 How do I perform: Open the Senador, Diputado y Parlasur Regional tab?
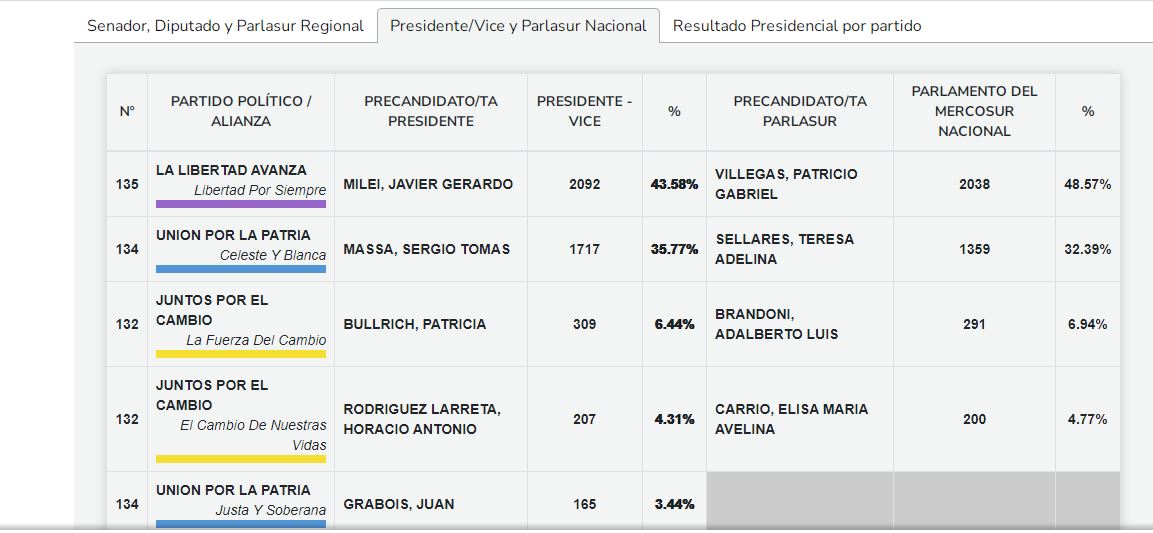coord(225,26)
